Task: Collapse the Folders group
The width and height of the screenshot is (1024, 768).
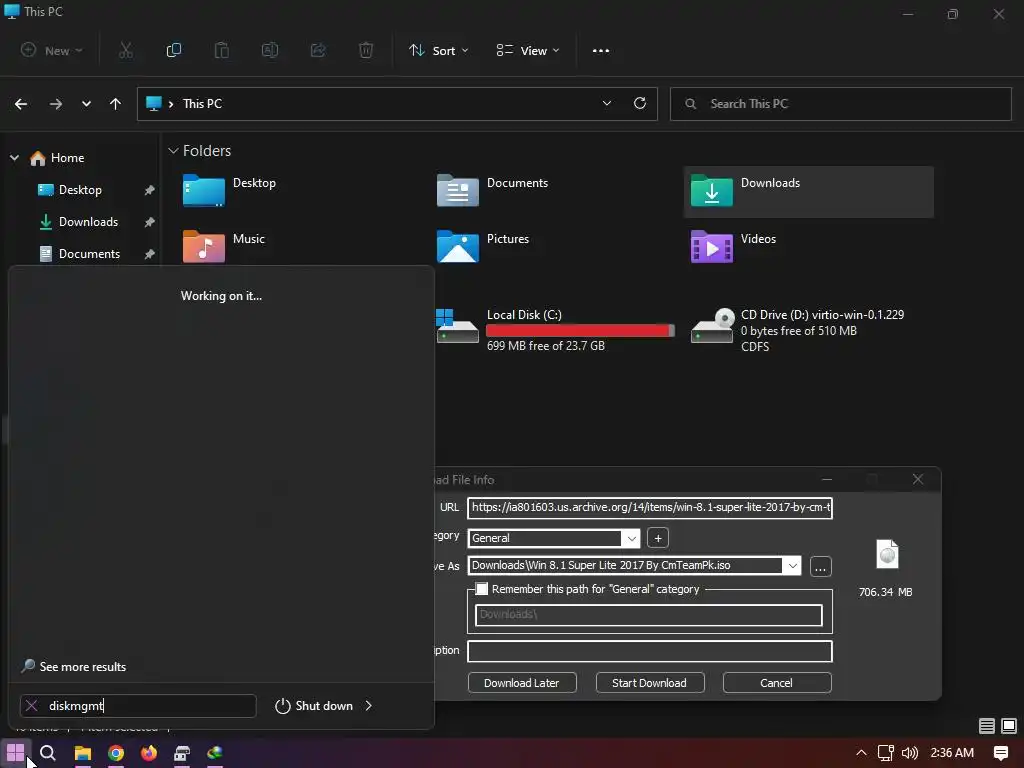Action: (x=173, y=151)
